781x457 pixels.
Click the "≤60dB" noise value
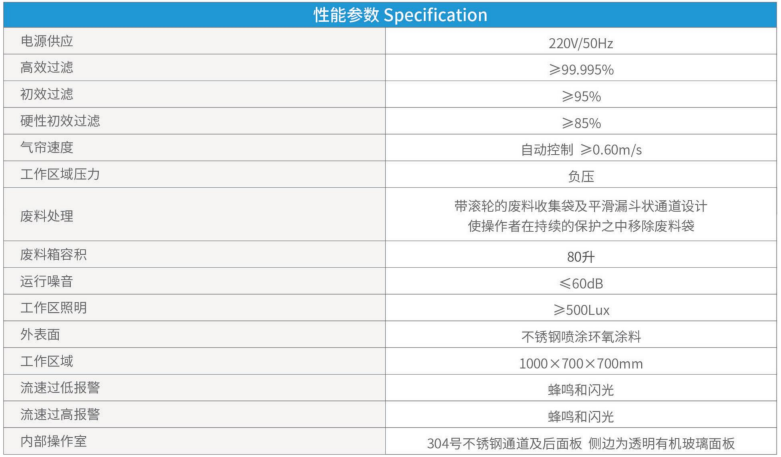581,282
